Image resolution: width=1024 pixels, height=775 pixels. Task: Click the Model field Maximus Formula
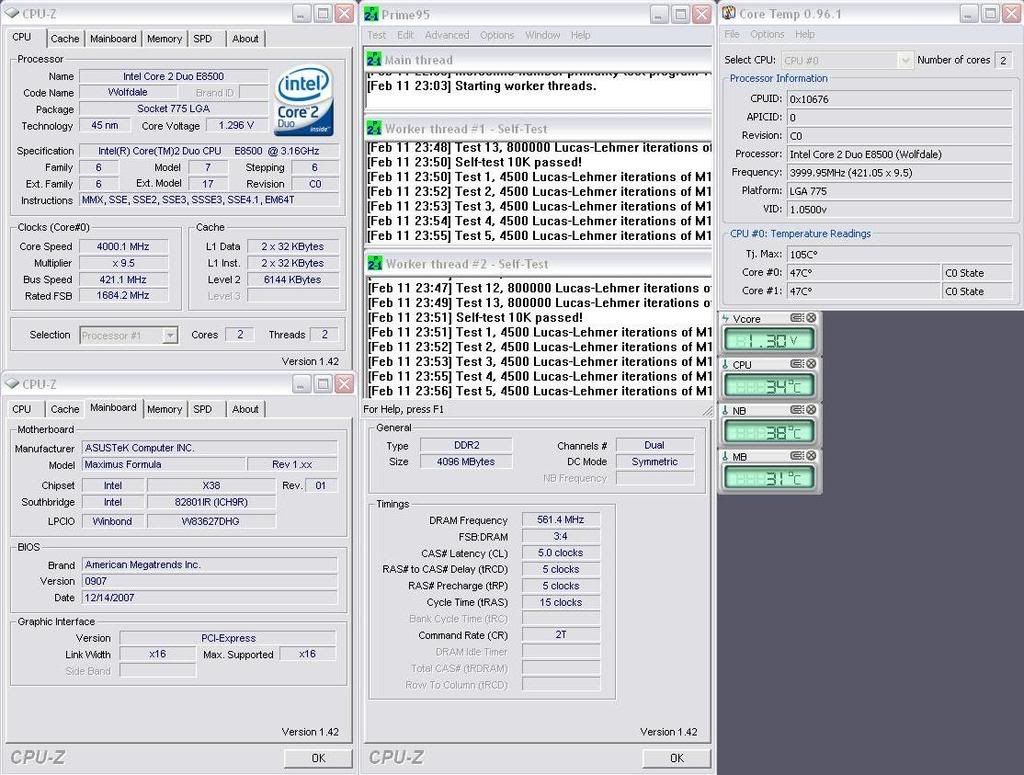click(x=163, y=465)
